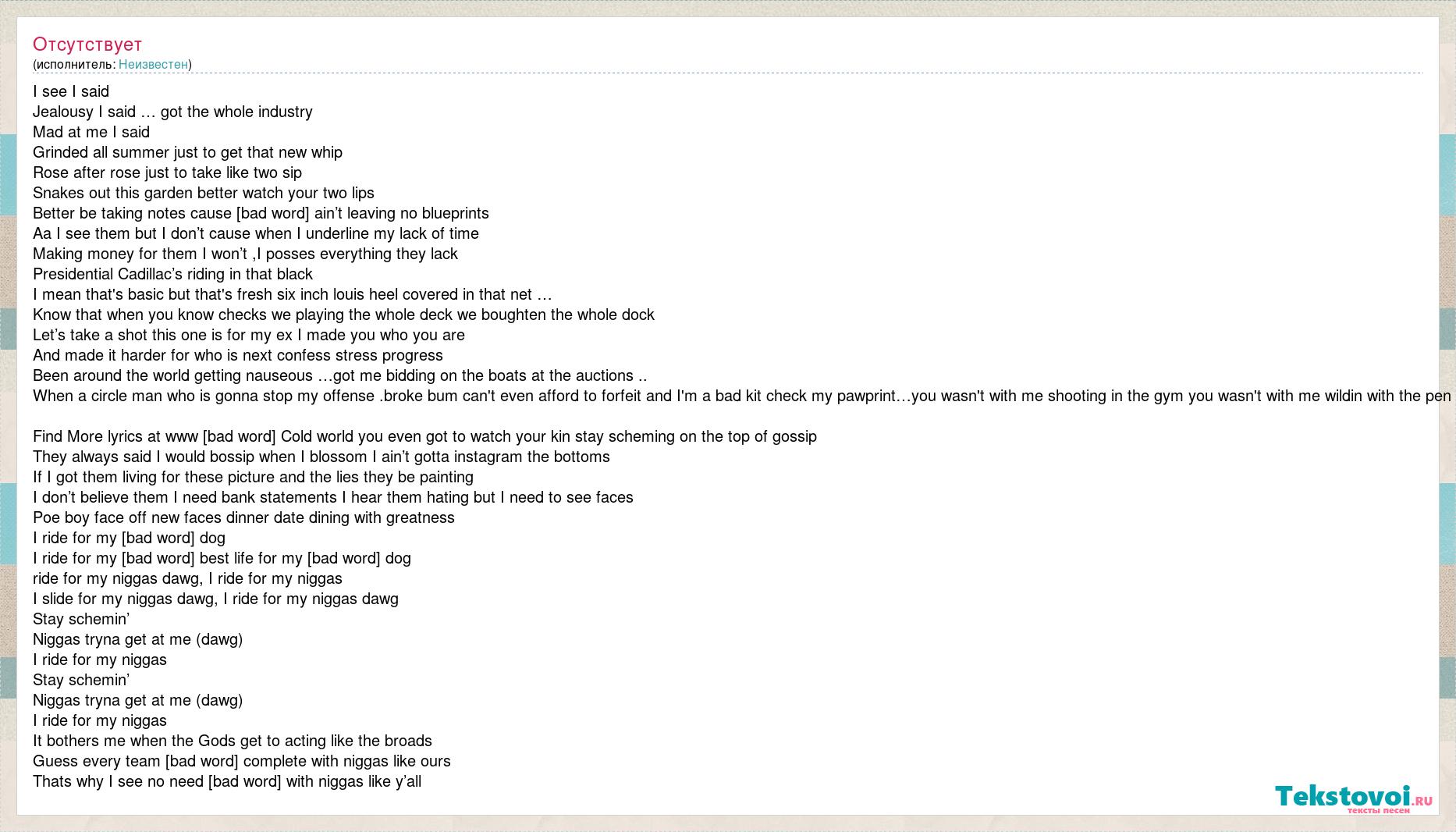Click the Отсутствует song title heading
The image size is (1456, 832).
(x=87, y=44)
